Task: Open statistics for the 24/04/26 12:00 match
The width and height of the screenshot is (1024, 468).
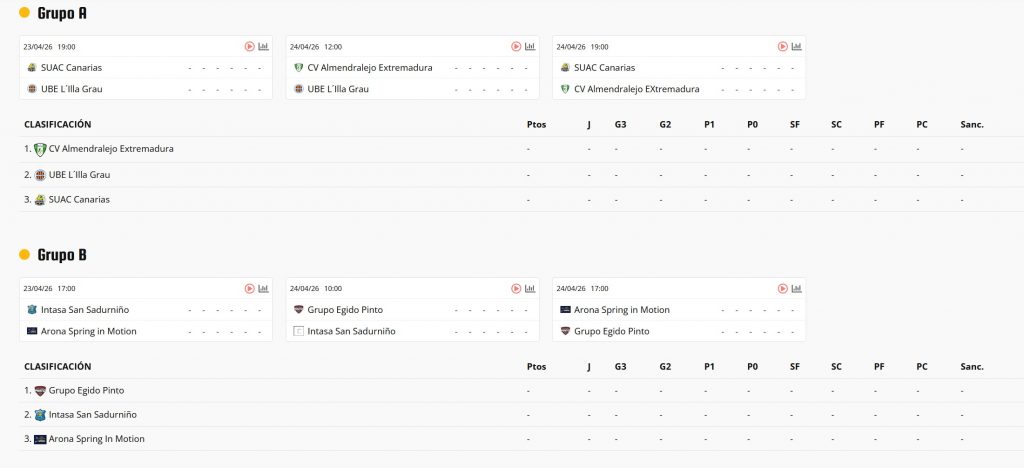Action: coord(530,46)
